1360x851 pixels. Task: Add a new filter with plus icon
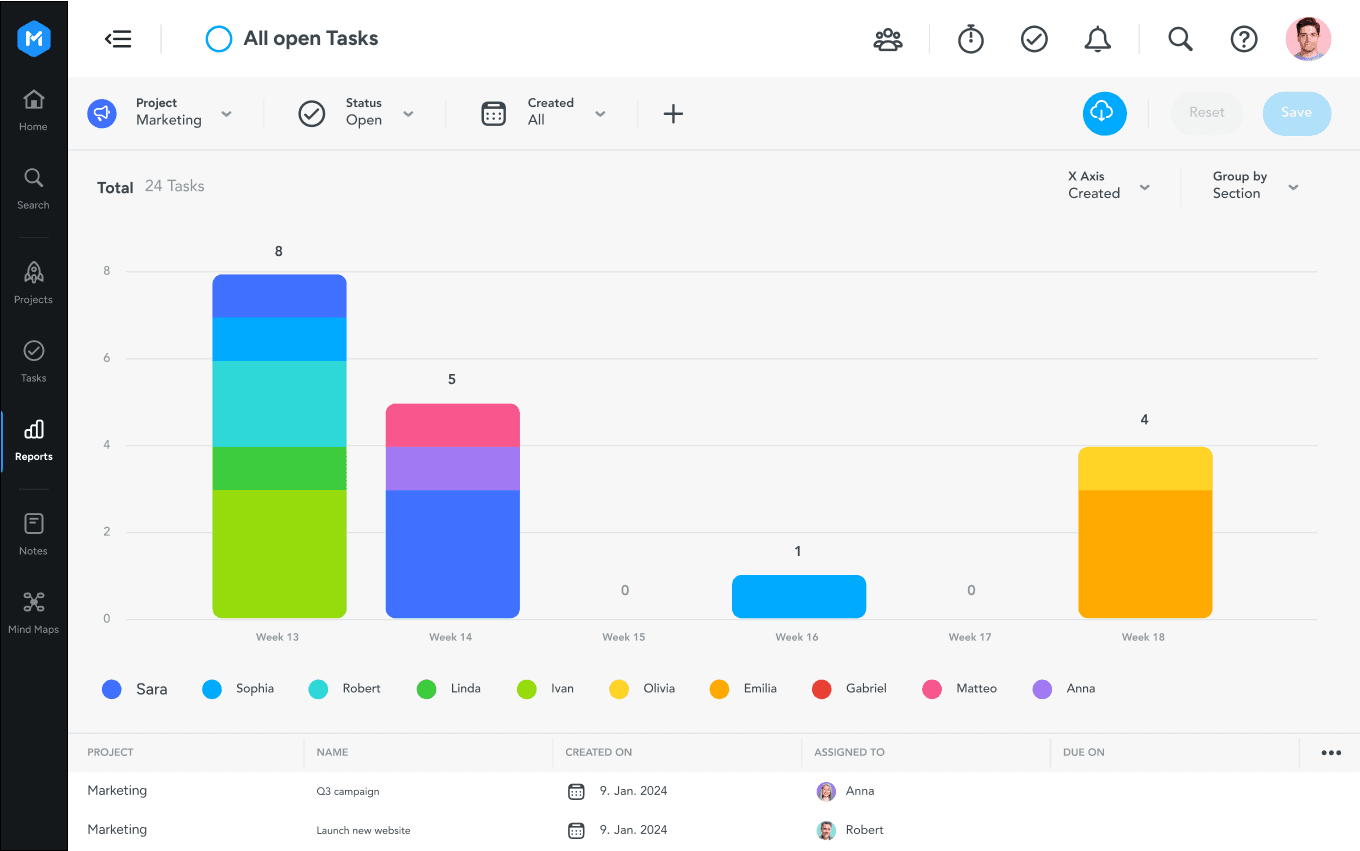[x=673, y=113]
